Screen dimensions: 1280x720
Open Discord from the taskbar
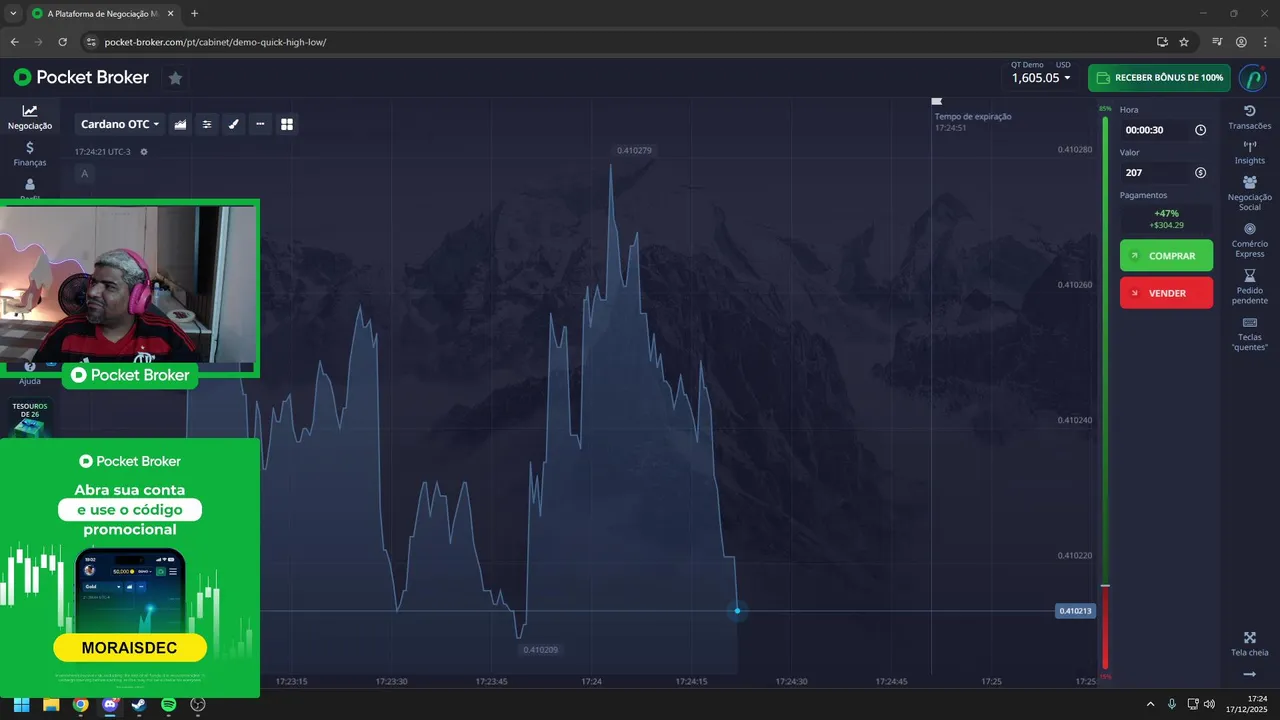(x=110, y=705)
